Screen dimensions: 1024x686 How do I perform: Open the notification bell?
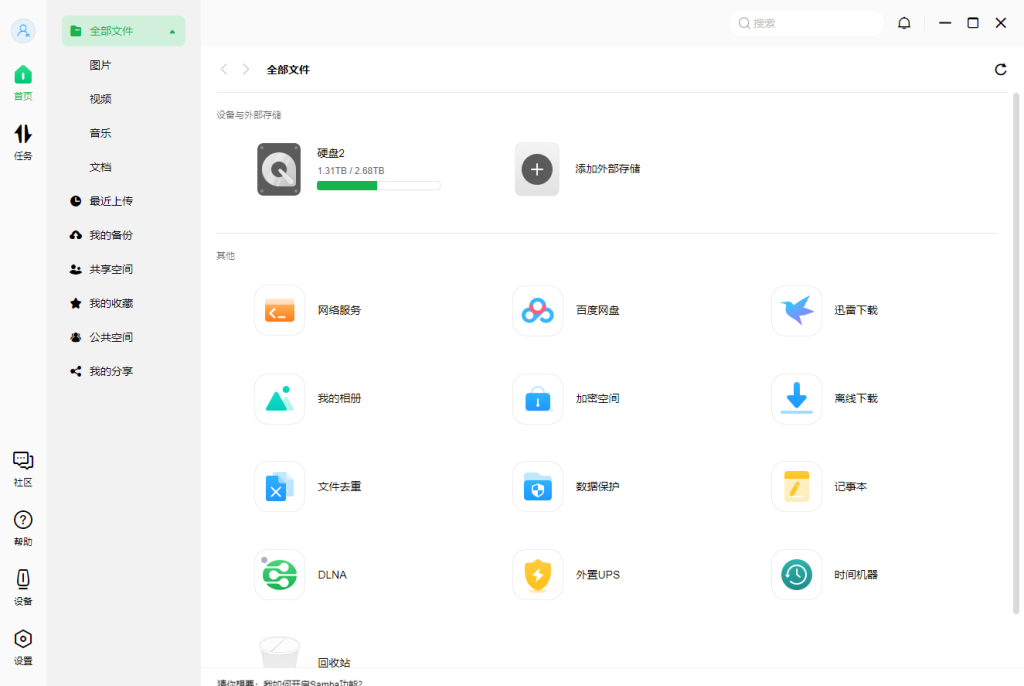904,23
